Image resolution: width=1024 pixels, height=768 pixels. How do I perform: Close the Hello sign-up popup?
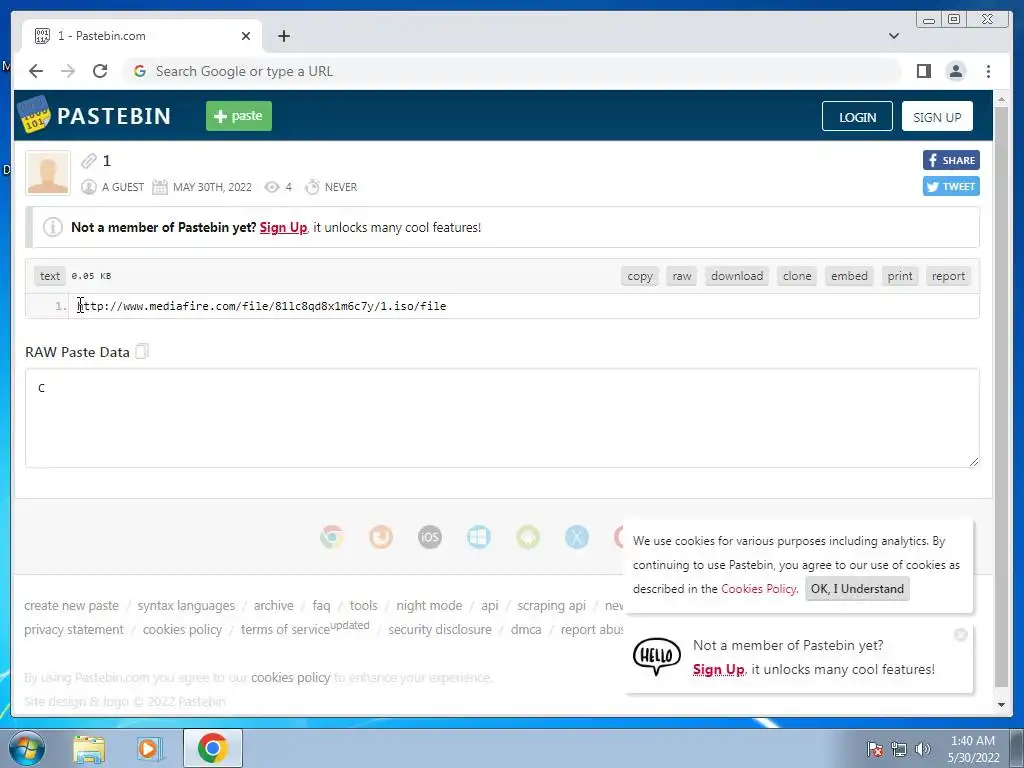960,634
